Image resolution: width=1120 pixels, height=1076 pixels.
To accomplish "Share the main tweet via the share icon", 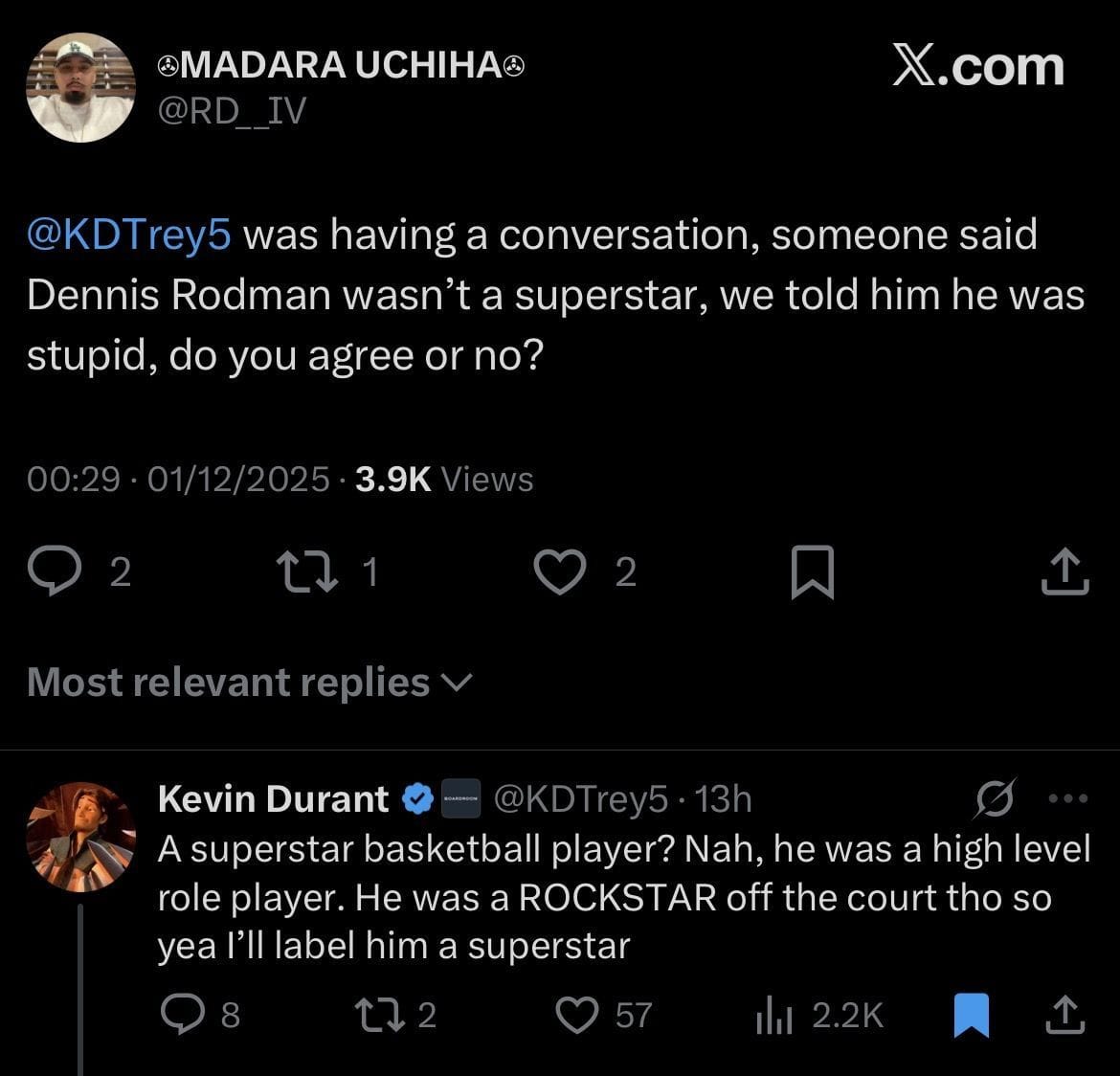I will click(x=1064, y=571).
